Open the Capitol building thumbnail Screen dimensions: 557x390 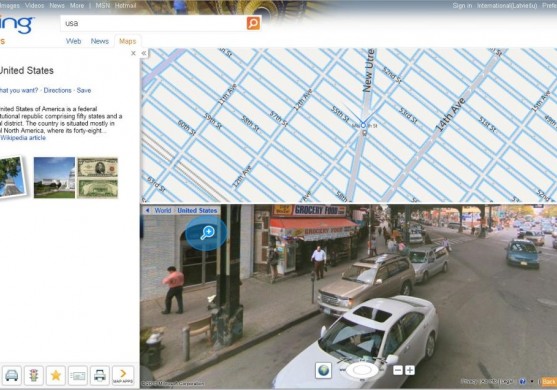[x=54, y=178]
